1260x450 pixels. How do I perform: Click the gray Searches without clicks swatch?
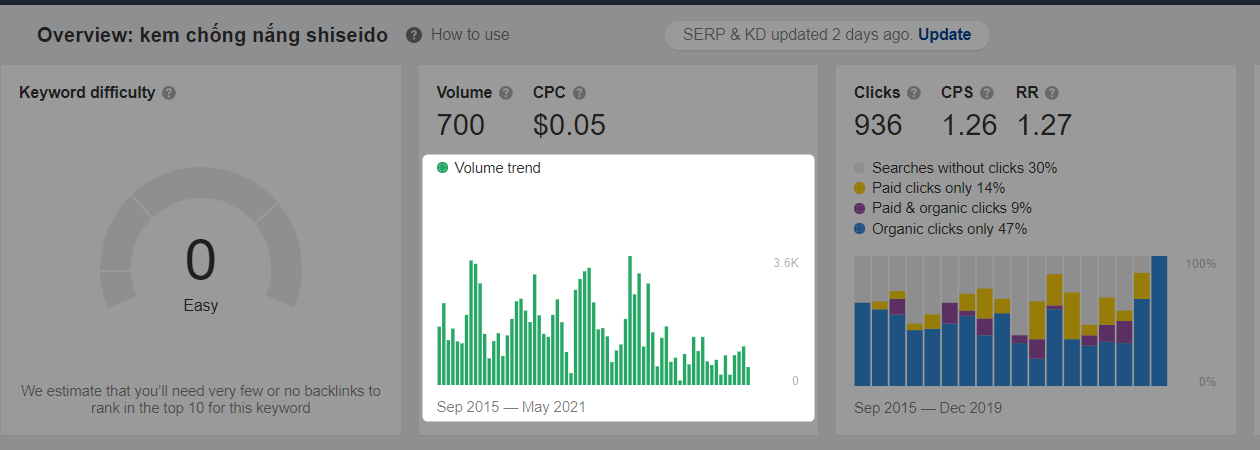(x=860, y=168)
